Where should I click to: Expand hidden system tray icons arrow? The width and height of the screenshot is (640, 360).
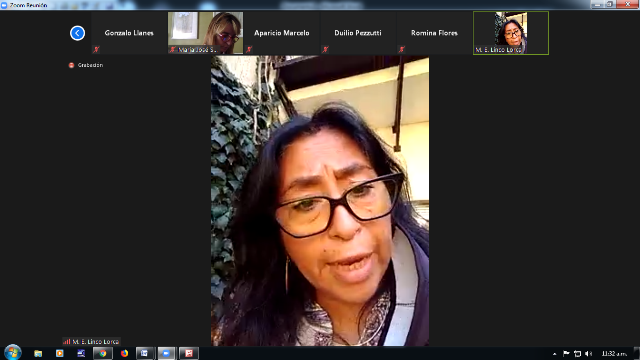(554, 354)
